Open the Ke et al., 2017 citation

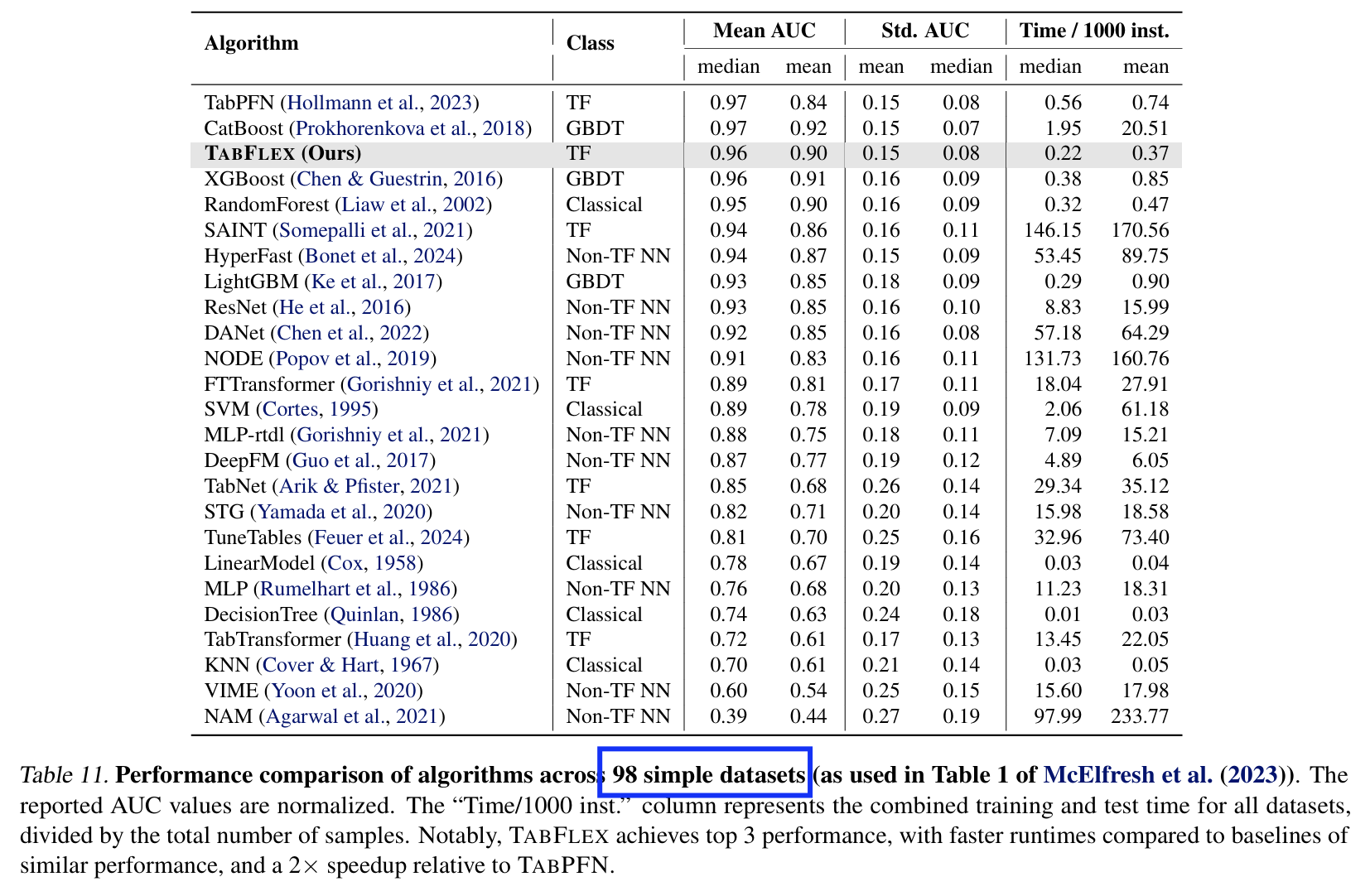tap(374, 282)
